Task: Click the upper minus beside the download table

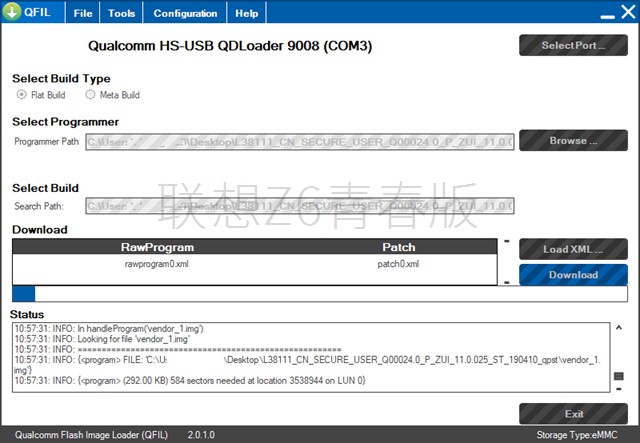Action: (x=507, y=241)
